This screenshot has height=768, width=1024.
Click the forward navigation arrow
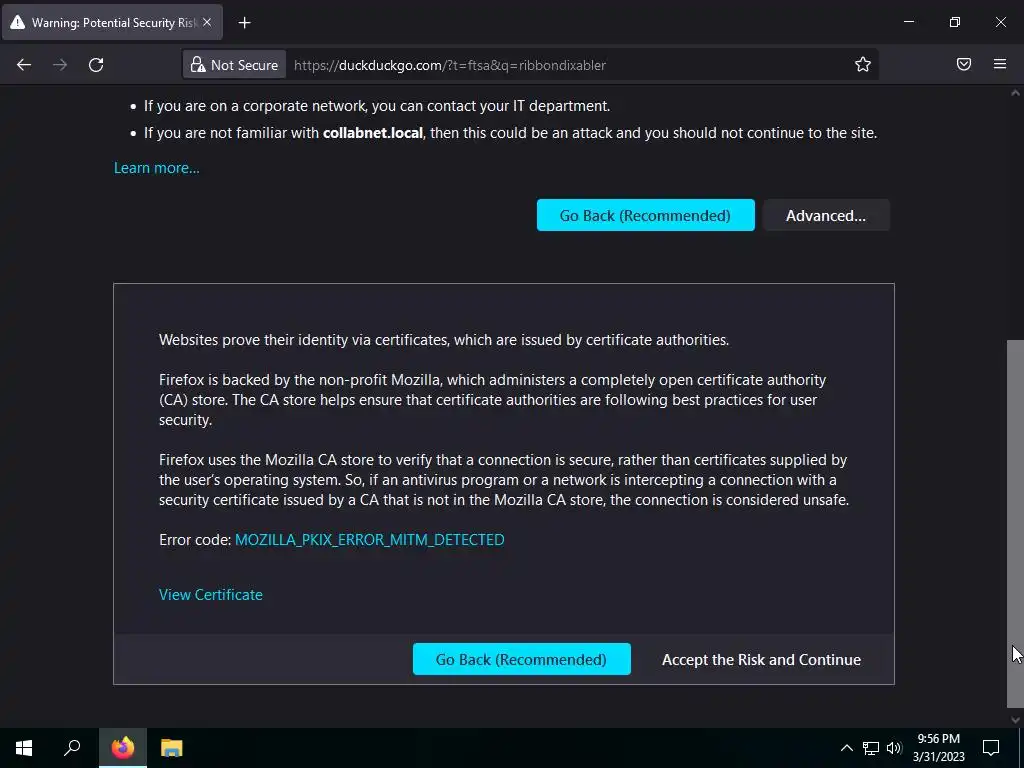click(x=60, y=65)
